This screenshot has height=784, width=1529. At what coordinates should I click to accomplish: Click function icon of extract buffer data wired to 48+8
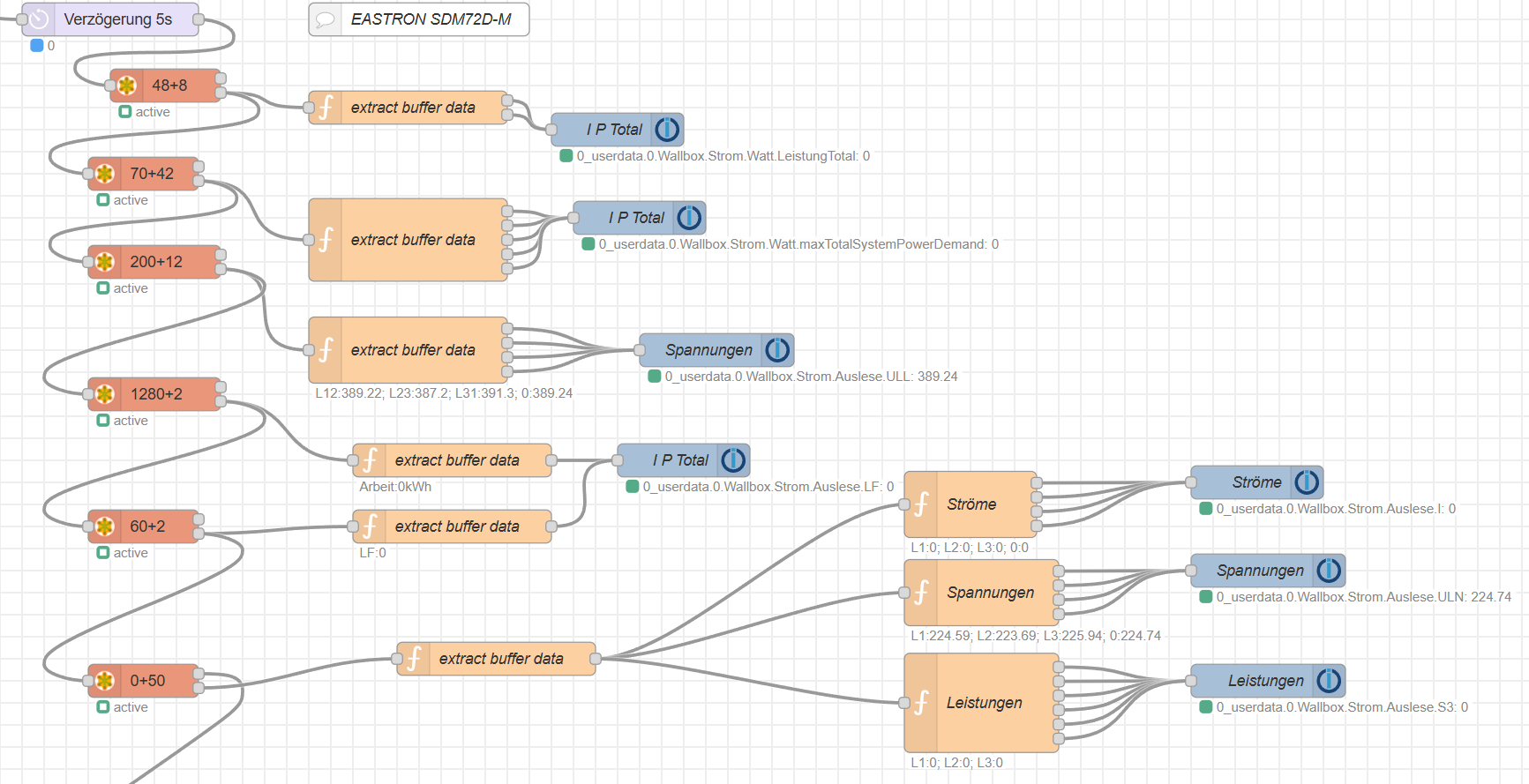point(326,108)
